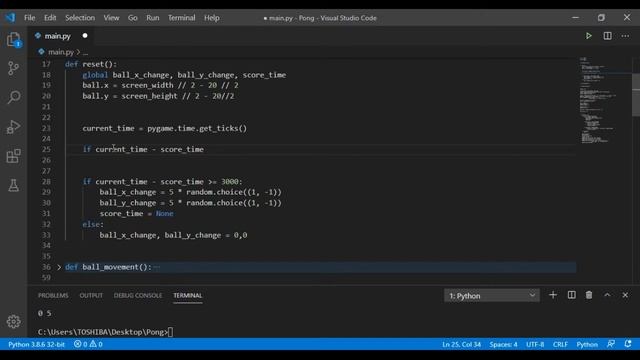Open the Manage settings gear
The height and width of the screenshot is (360, 640).
pyautogui.click(x=13, y=322)
